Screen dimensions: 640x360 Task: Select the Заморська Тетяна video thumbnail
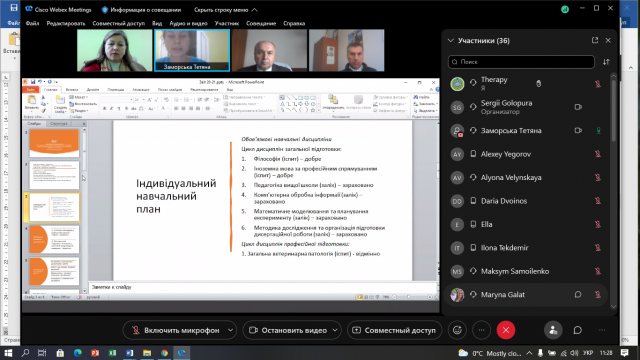click(192, 51)
